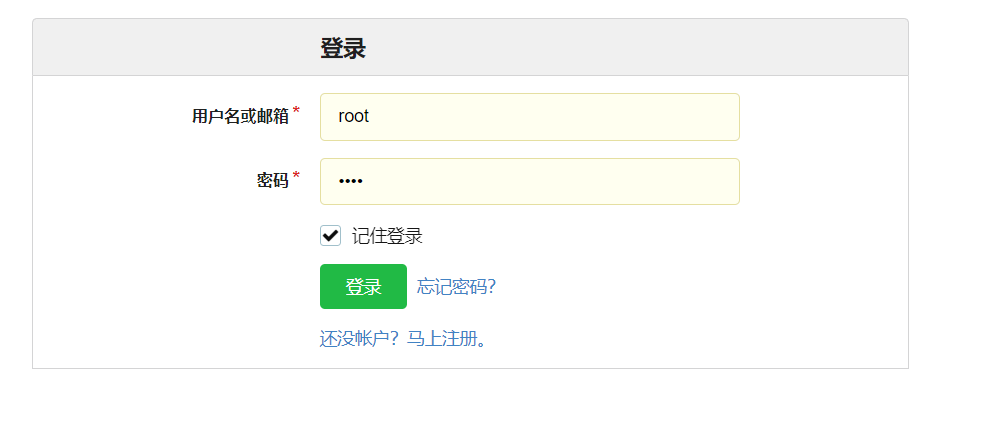The width and height of the screenshot is (1007, 425).
Task: Place cursor on the masked password dots
Action: pyautogui.click(x=351, y=182)
